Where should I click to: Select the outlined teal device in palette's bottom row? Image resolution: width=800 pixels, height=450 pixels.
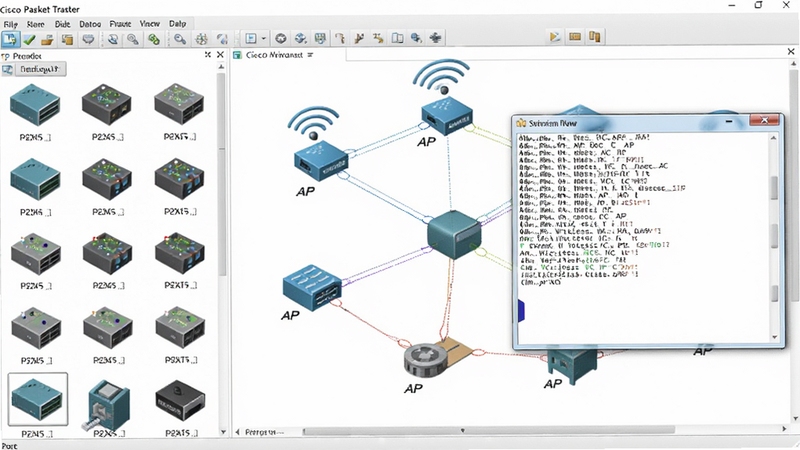(x=37, y=399)
